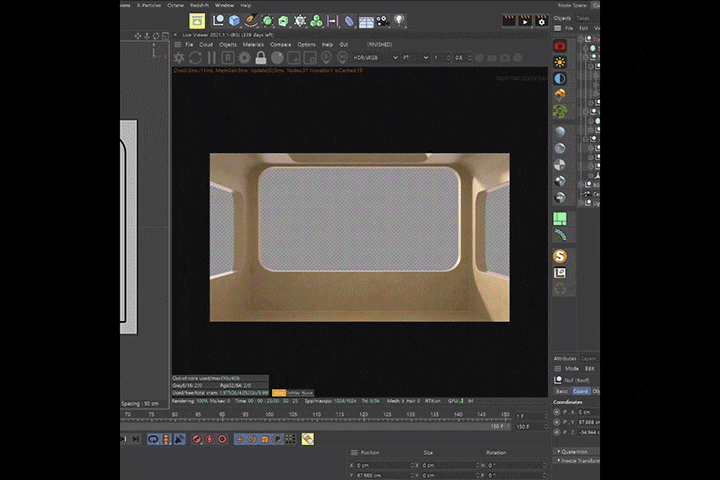The width and height of the screenshot is (720, 480).
Task: Click the Octane daylight sun icon
Action: [x=560, y=62]
